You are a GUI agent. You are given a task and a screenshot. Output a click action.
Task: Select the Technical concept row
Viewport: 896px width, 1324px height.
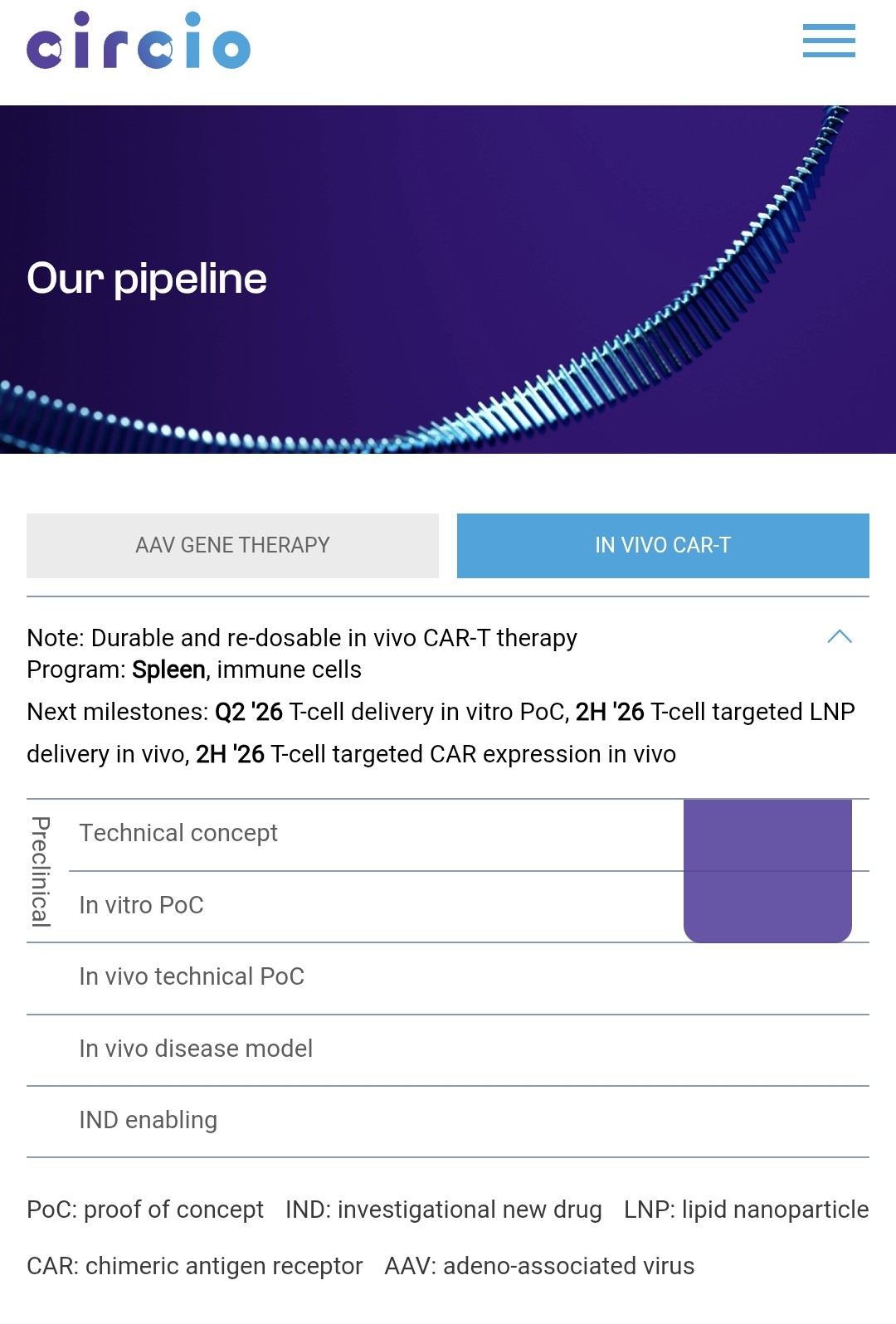[469, 835]
